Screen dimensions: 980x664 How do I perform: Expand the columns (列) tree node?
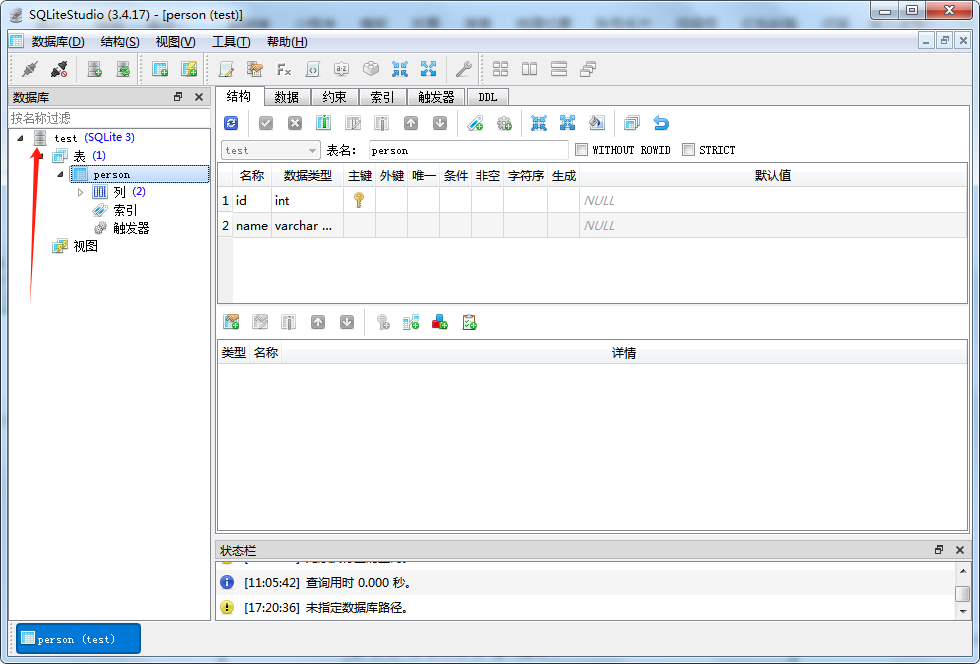81,192
